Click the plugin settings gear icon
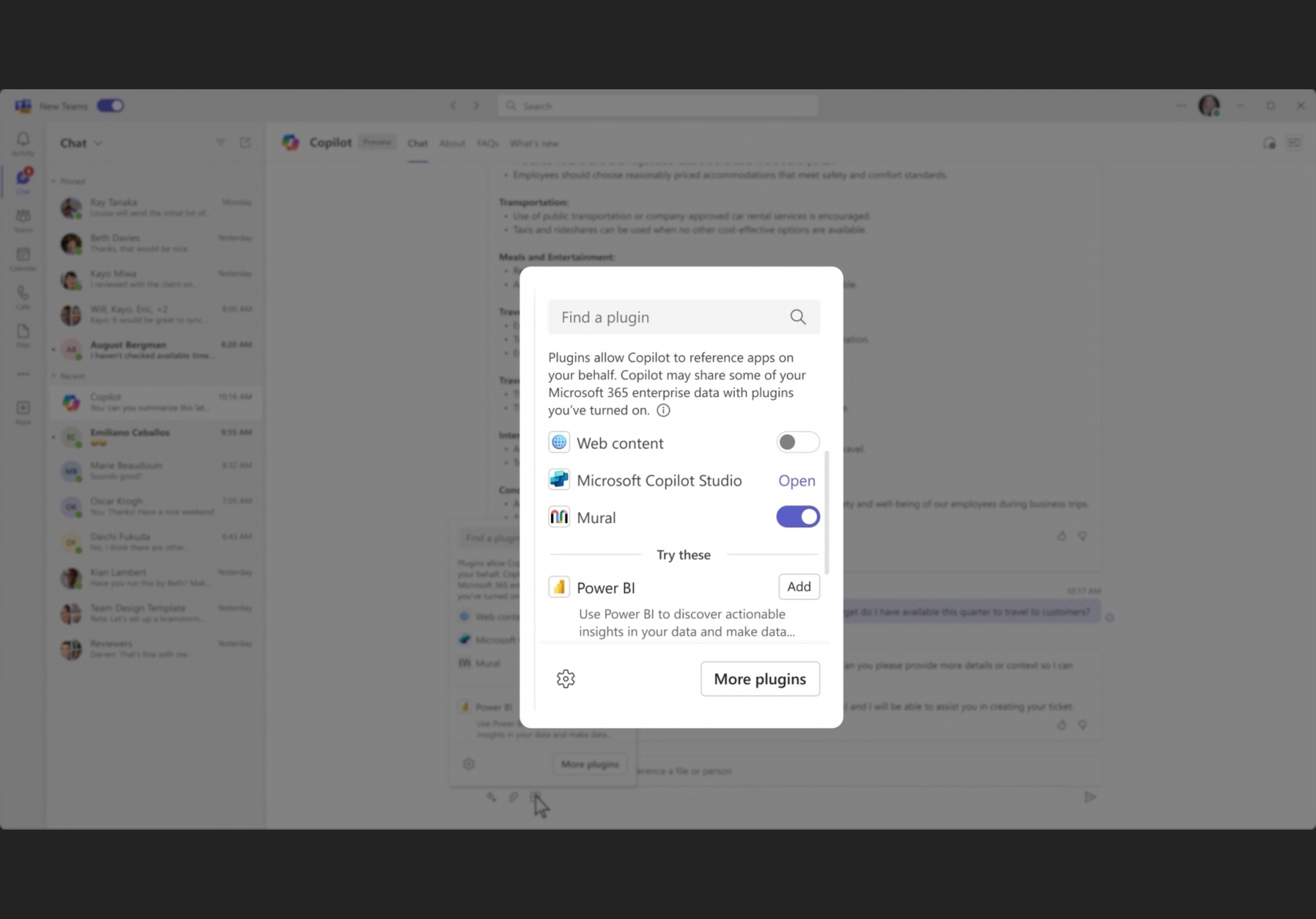Image resolution: width=1316 pixels, height=919 pixels. tap(565, 679)
